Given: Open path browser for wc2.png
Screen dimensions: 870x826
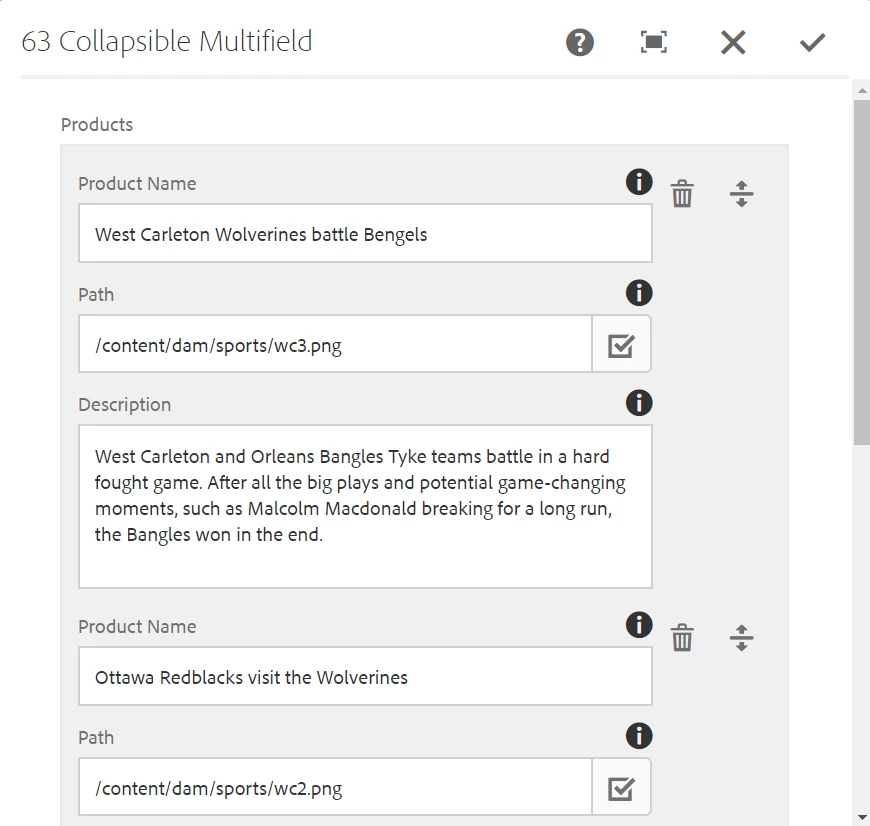Looking at the screenshot, I should tap(621, 788).
